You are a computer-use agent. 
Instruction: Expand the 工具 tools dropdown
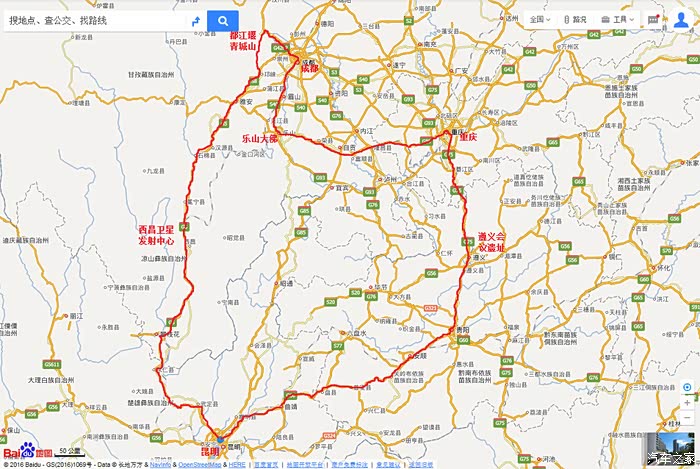coord(617,20)
